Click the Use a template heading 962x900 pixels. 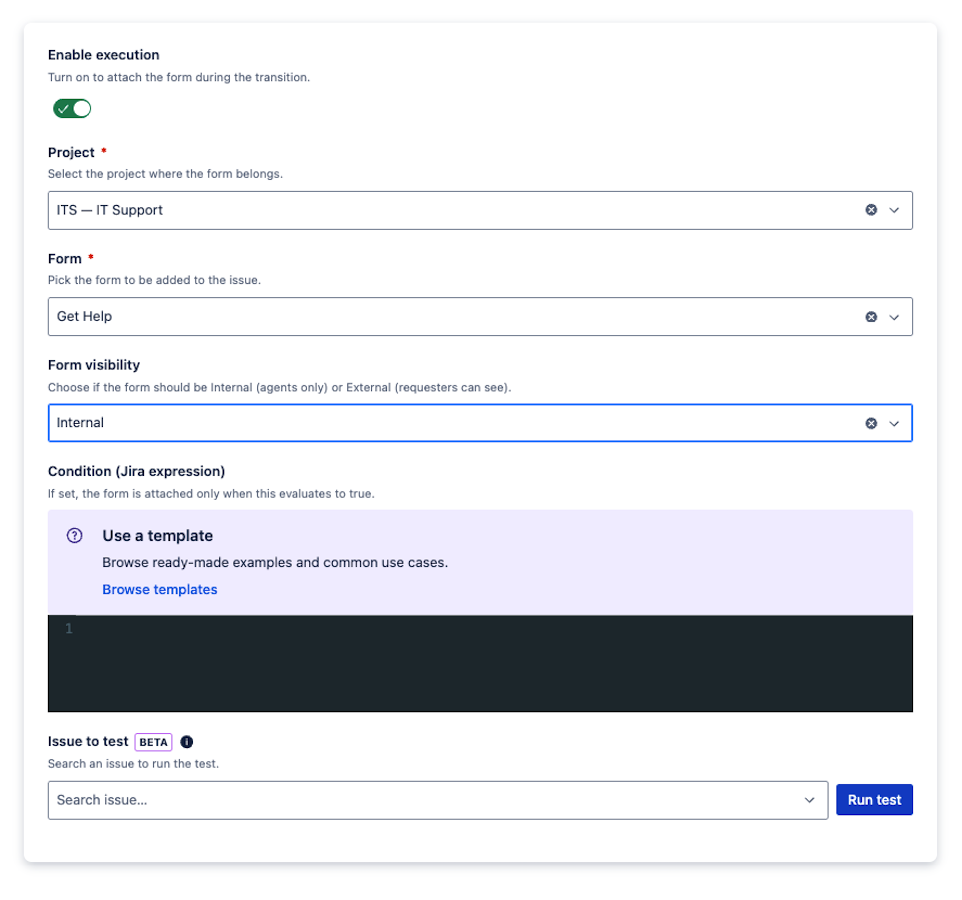tap(158, 536)
